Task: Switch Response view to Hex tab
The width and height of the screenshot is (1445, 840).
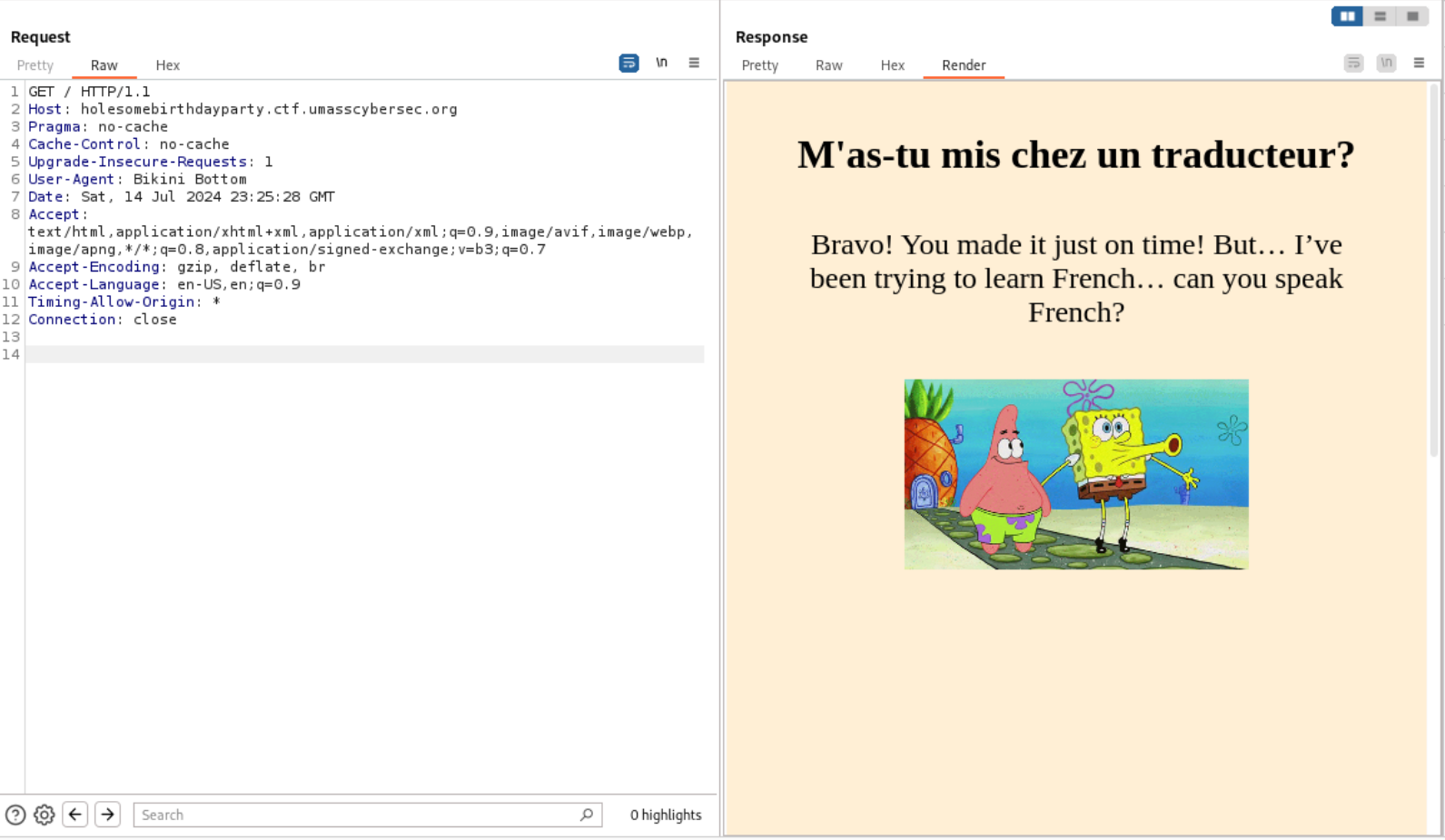Action: 893,65
